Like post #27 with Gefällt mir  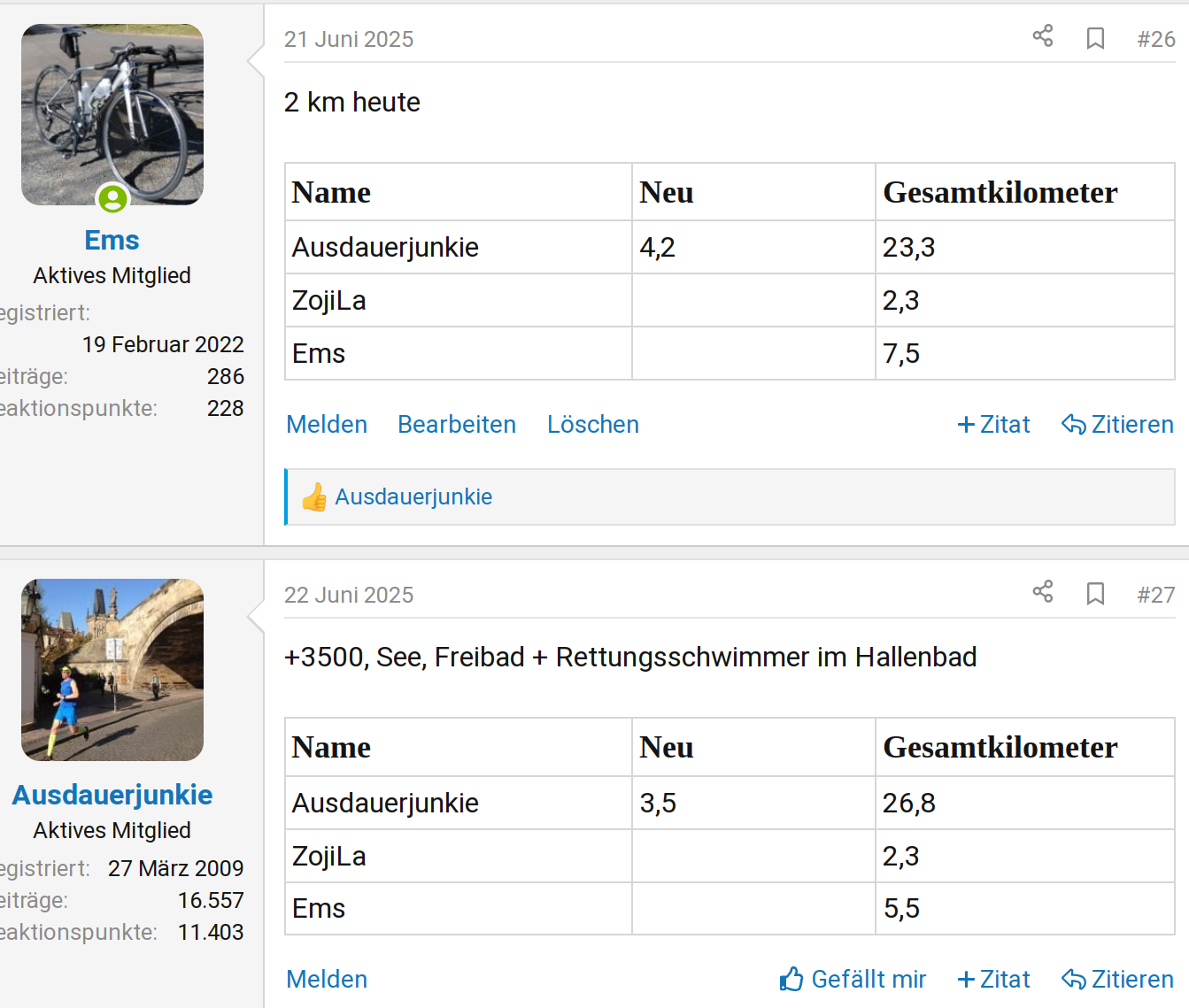853,979
